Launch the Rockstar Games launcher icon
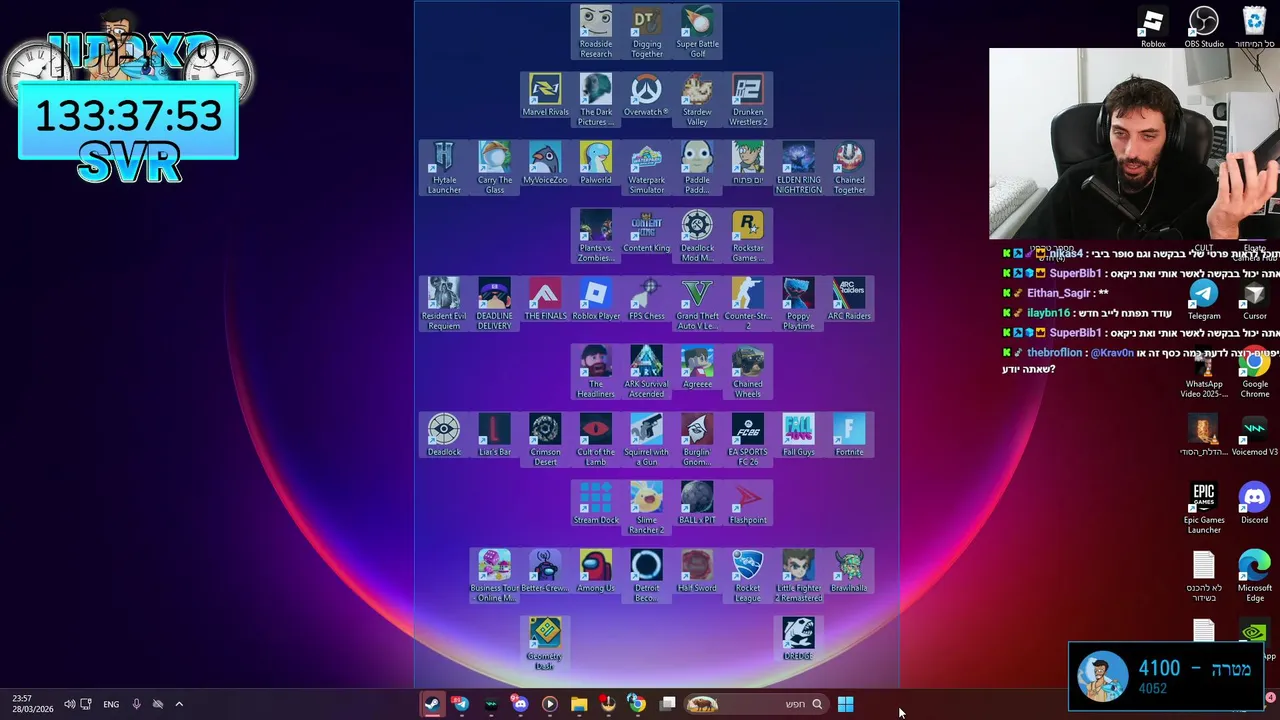 coord(748,236)
